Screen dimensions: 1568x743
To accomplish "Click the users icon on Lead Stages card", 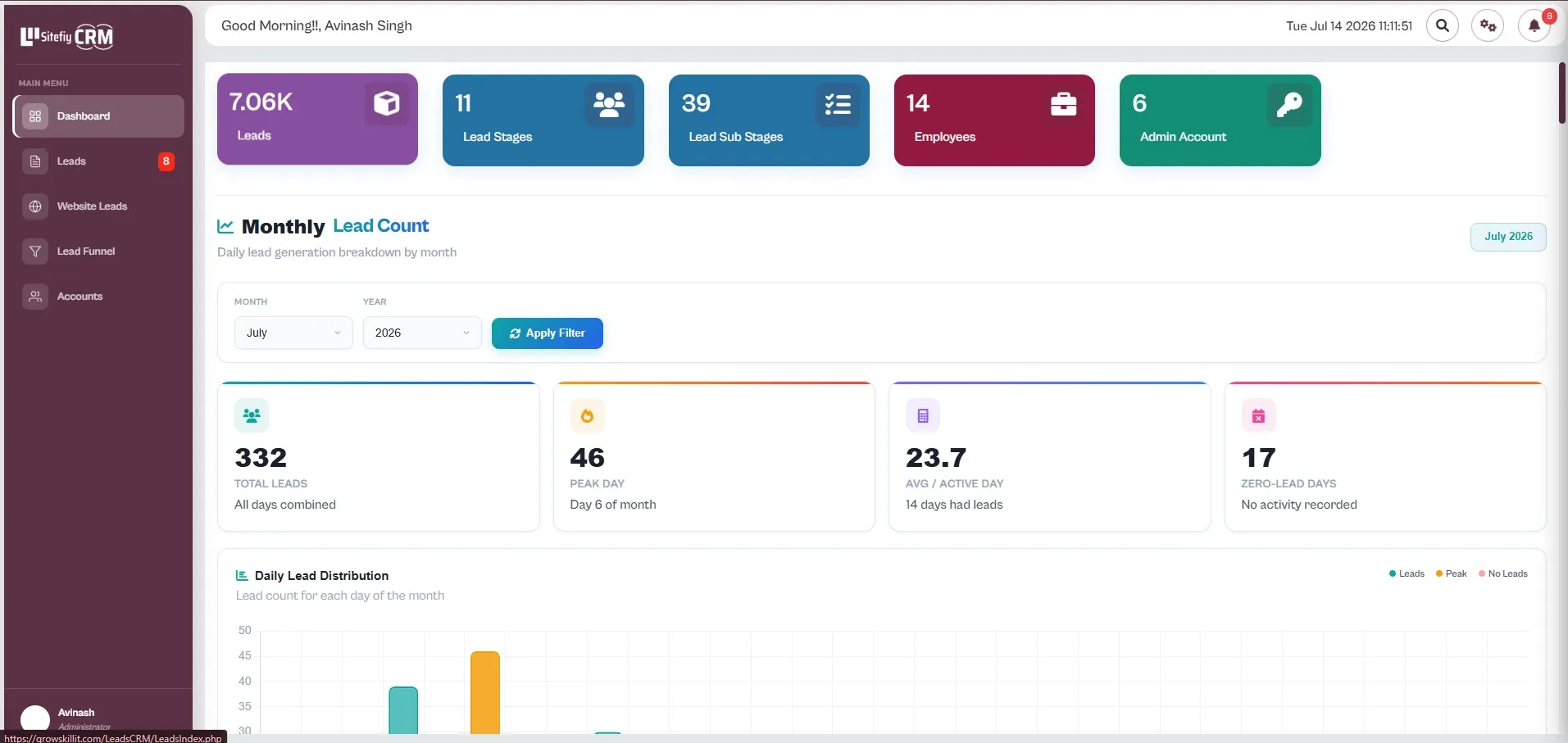I will coord(609,104).
